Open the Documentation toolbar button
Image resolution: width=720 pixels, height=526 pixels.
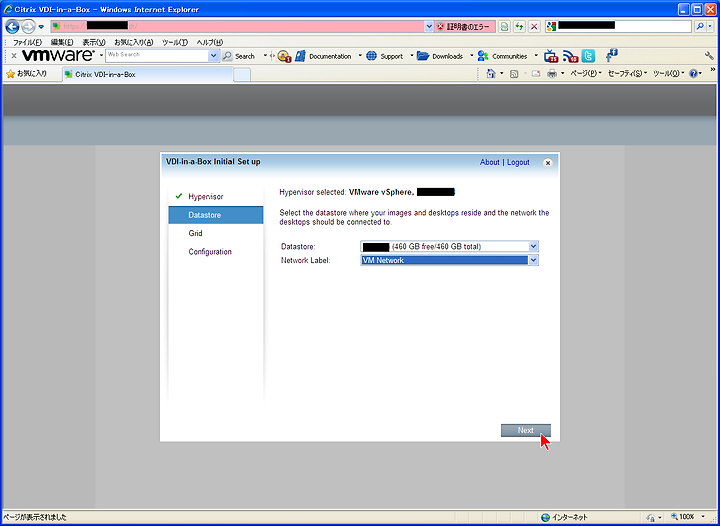(324, 56)
